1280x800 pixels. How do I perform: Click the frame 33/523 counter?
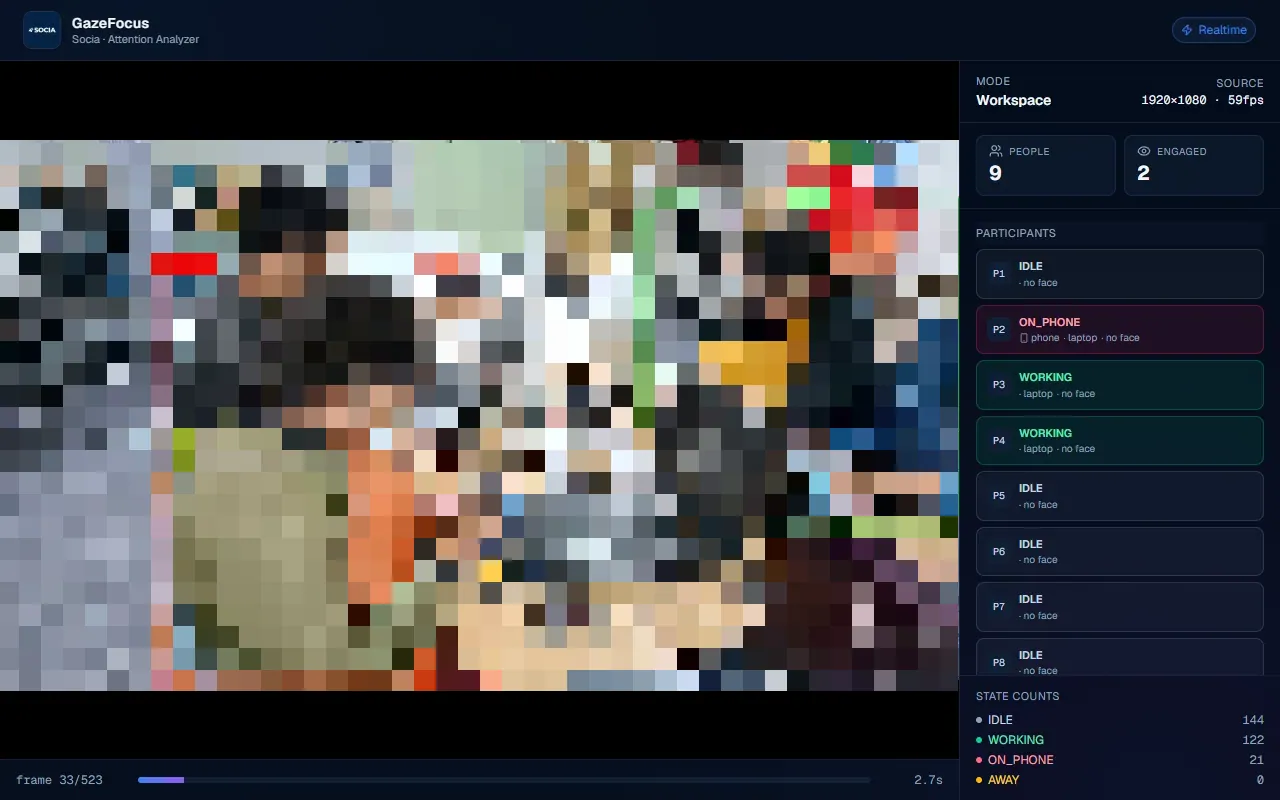[59, 780]
